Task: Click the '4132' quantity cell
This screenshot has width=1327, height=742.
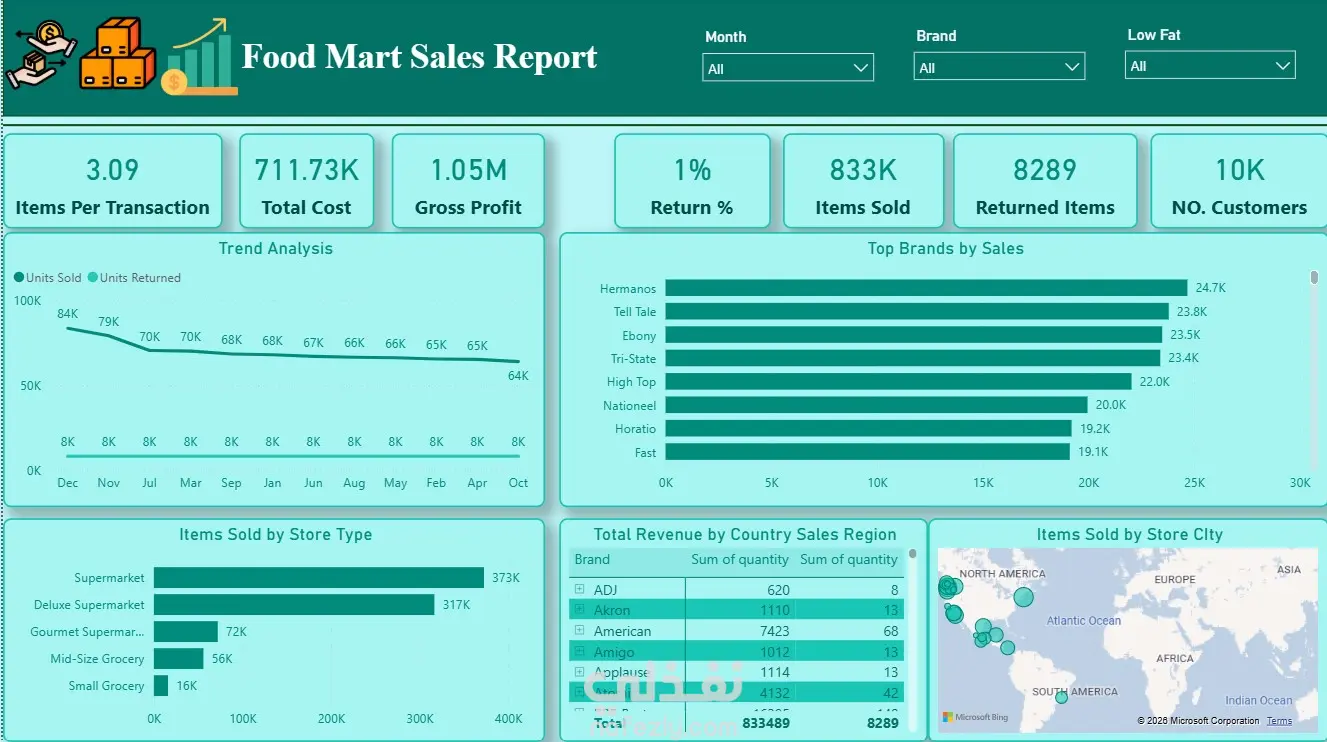Action: tap(774, 692)
